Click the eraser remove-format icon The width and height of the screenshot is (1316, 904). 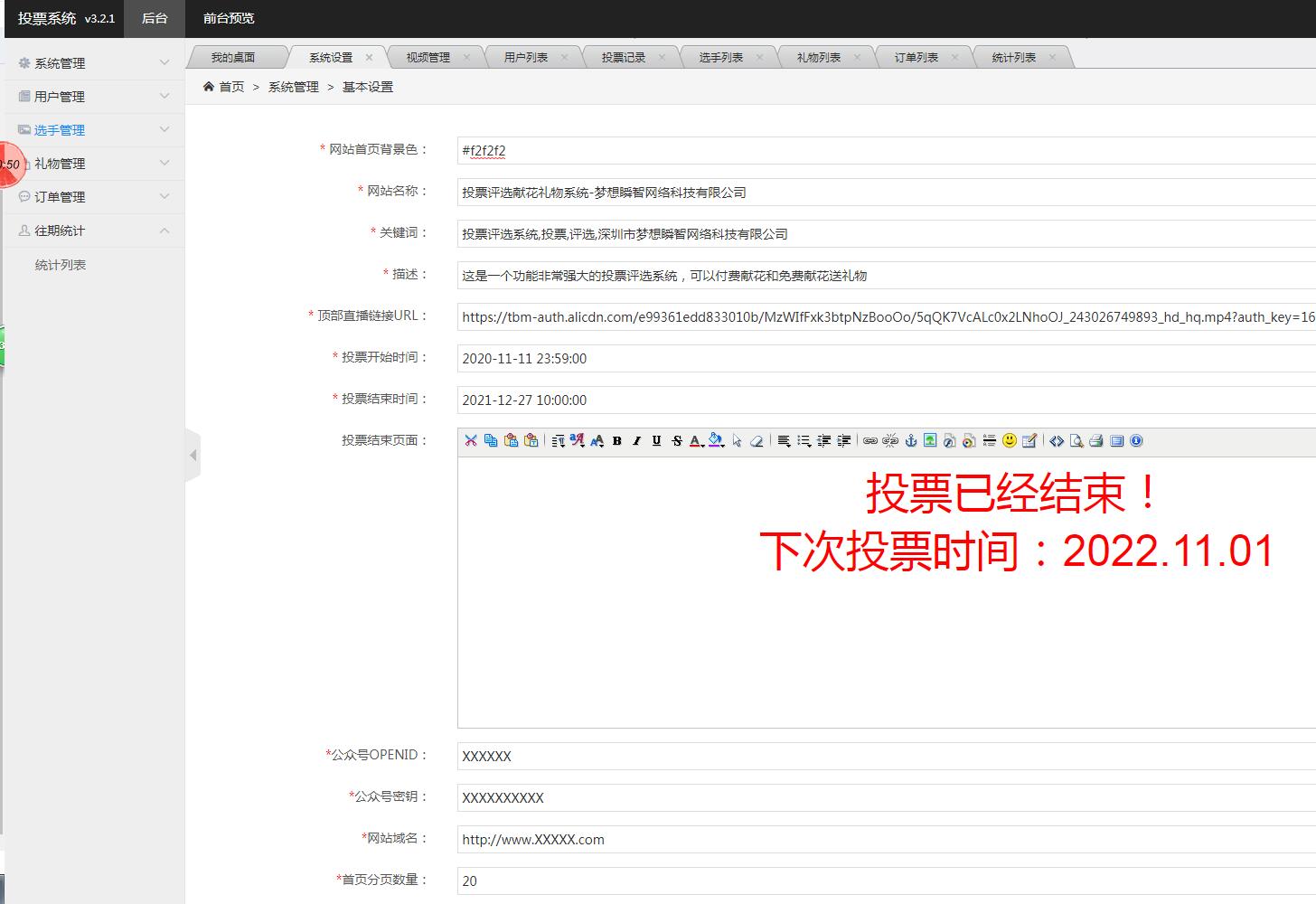[x=757, y=440]
